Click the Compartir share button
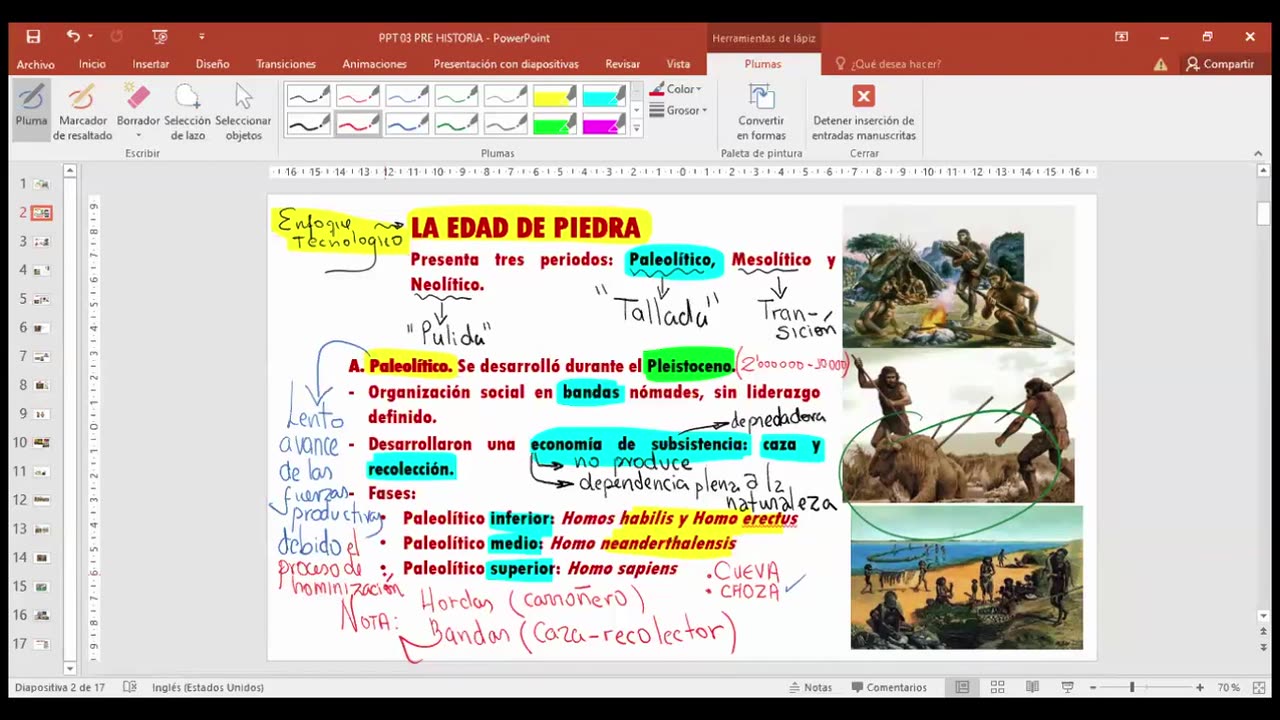Screen dimensions: 1280x720 coord(1220,64)
